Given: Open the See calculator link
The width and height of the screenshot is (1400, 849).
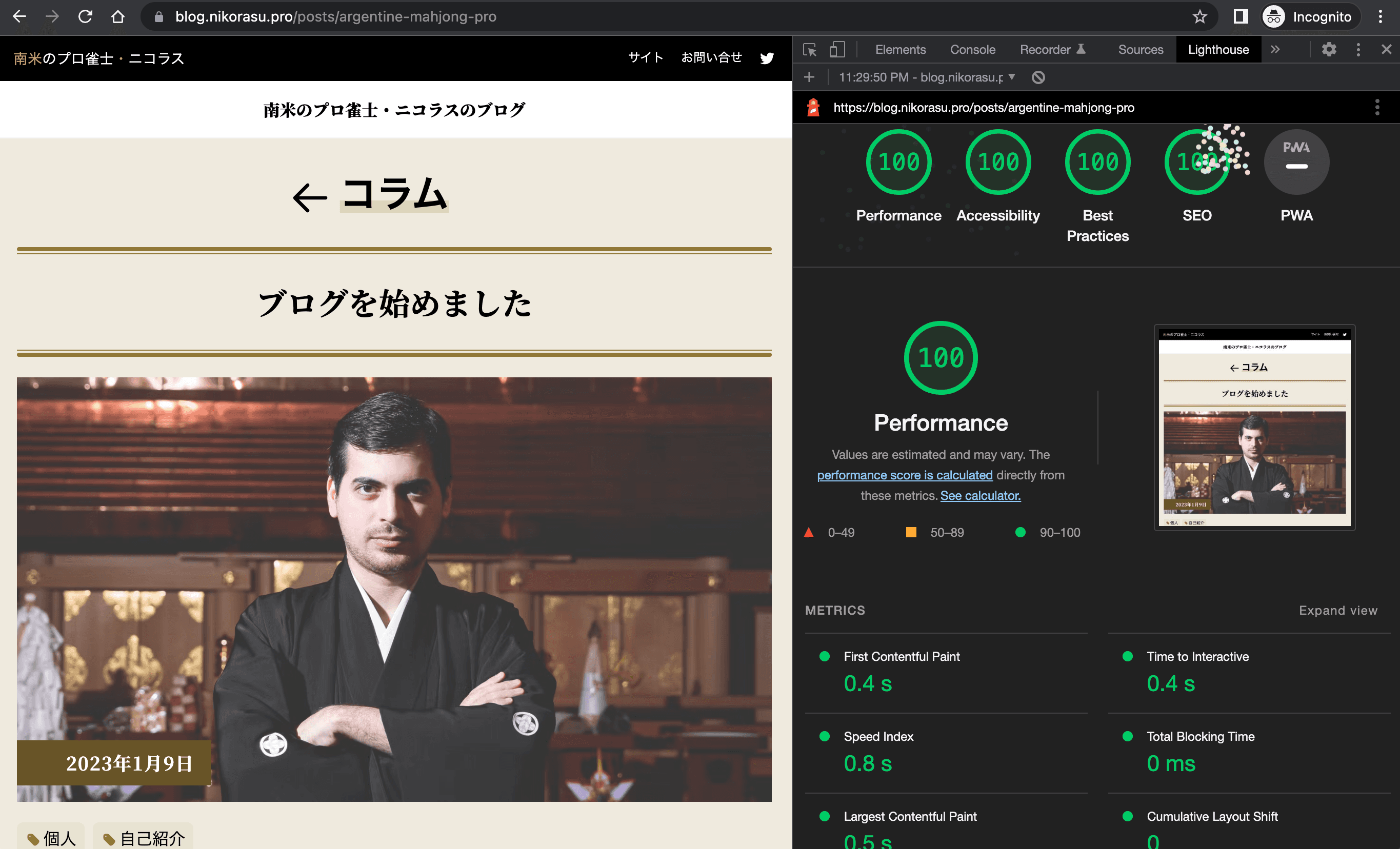Looking at the screenshot, I should tap(980, 495).
